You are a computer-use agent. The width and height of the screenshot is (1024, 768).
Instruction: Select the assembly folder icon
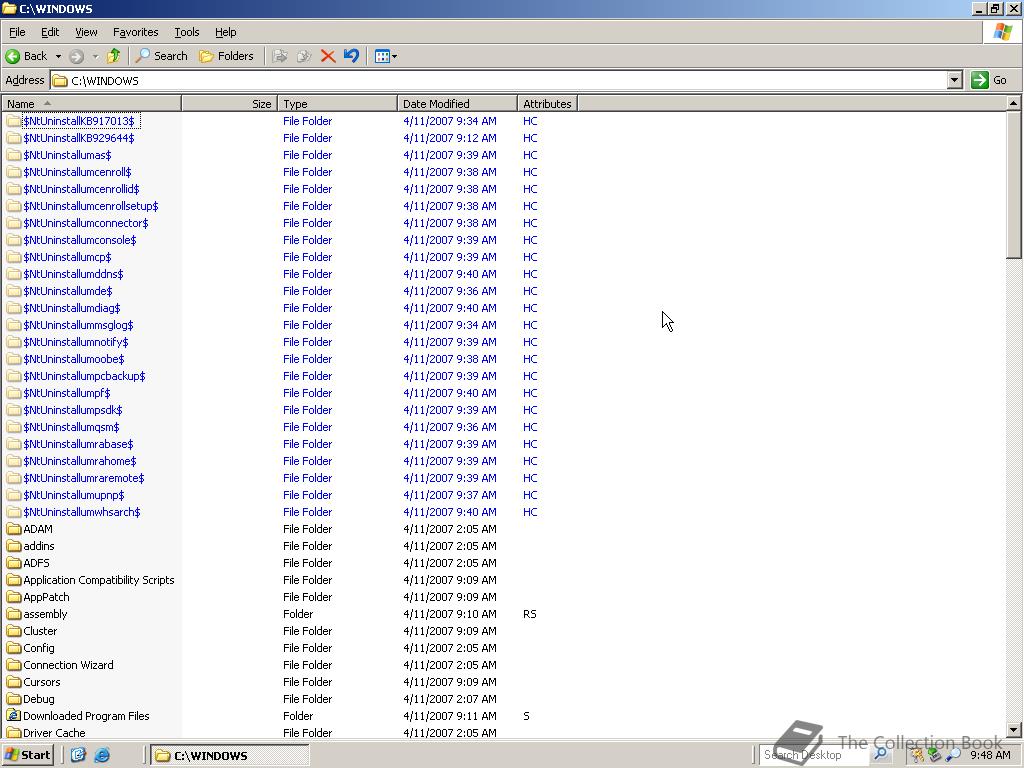pos(14,613)
